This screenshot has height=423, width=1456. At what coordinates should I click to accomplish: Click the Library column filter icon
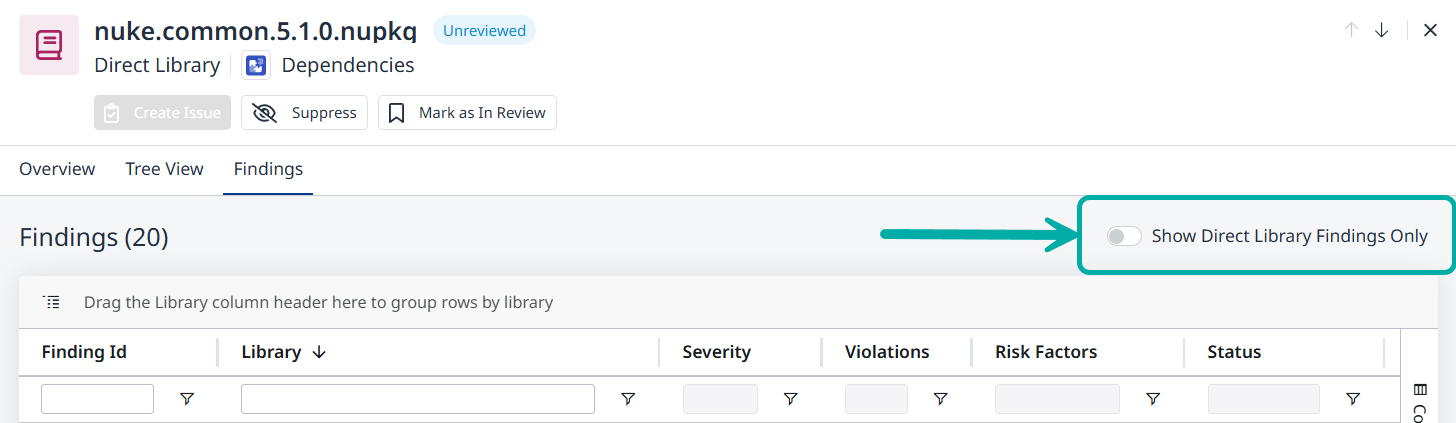point(628,399)
